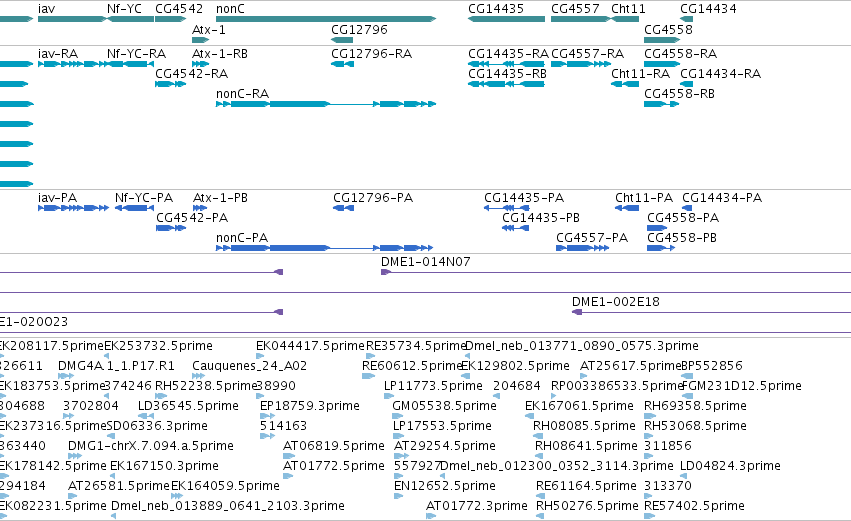Click the CG4542-RA transcript label
Image resolution: width=851 pixels, height=521 pixels.
click(x=192, y=74)
